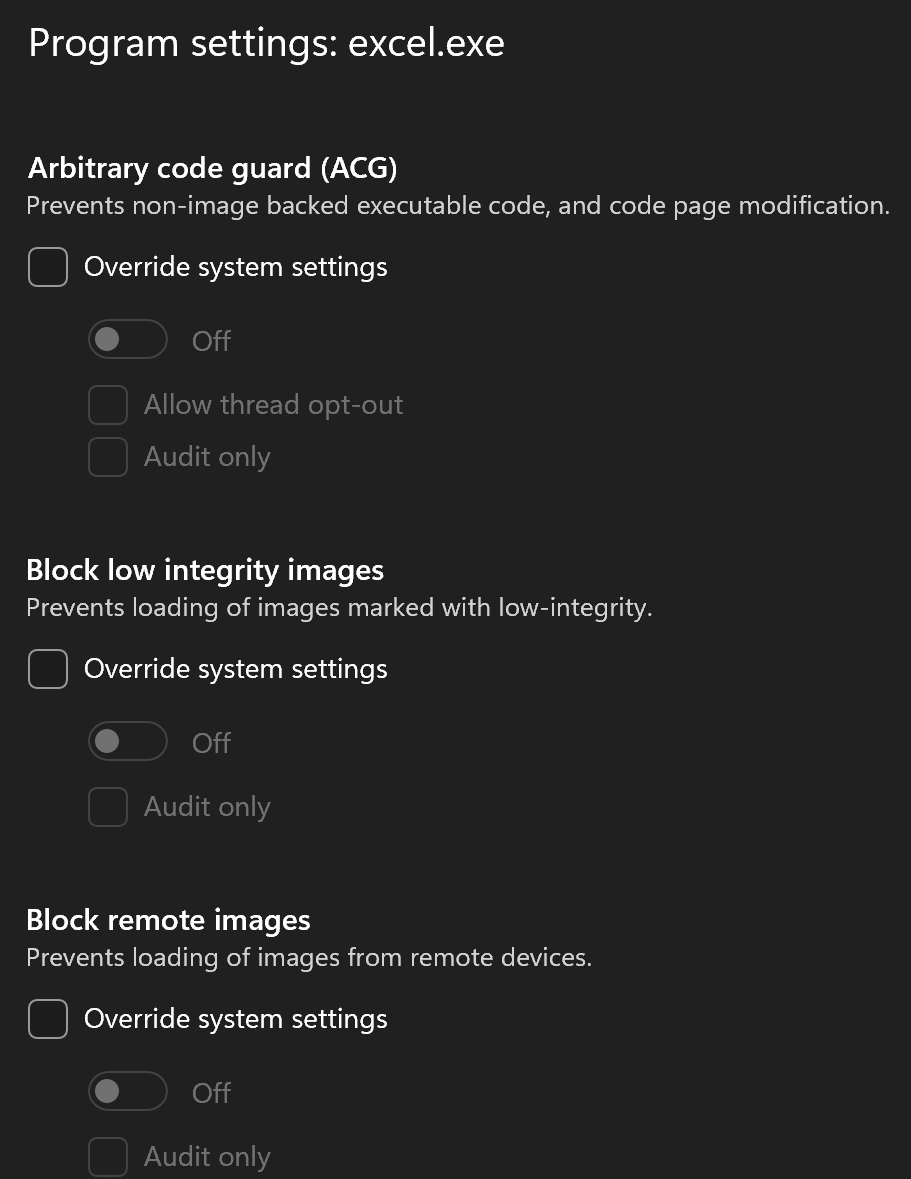Click the Block remote images heading
Image resolution: width=911 pixels, height=1179 pixels.
168,920
